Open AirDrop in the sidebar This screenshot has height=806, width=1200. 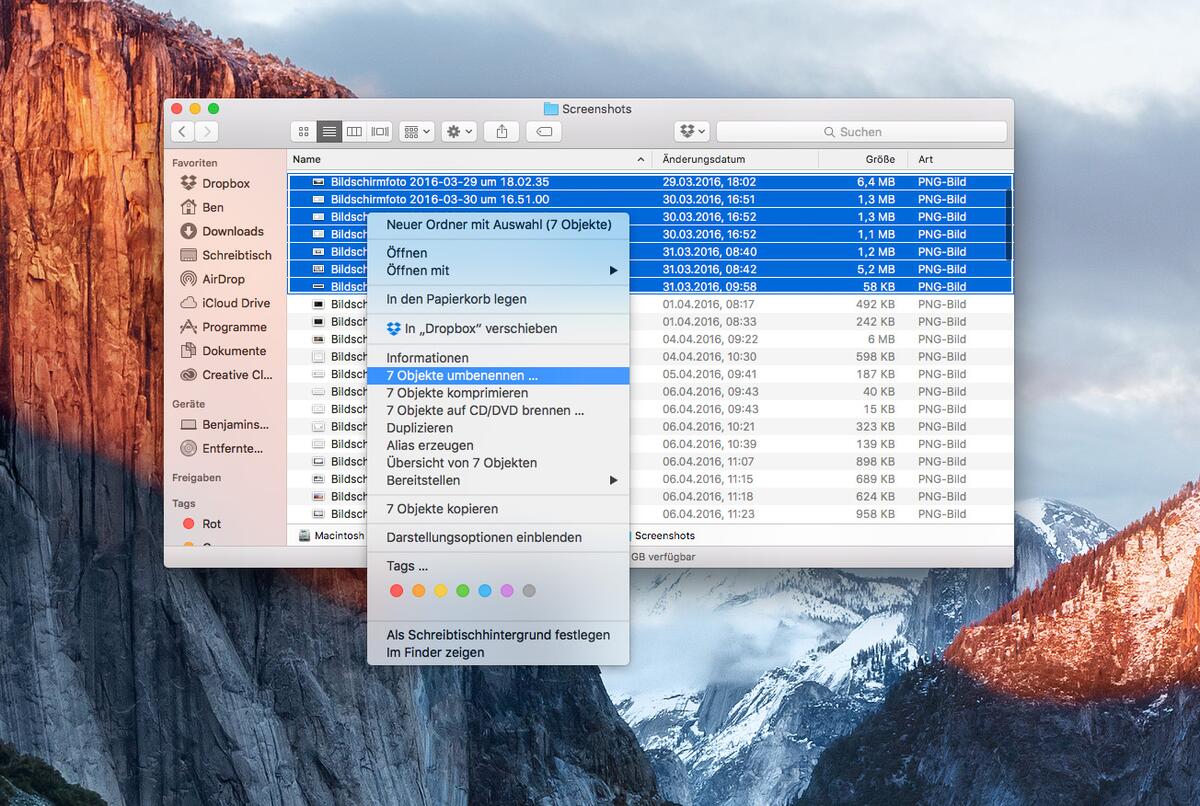(222, 279)
